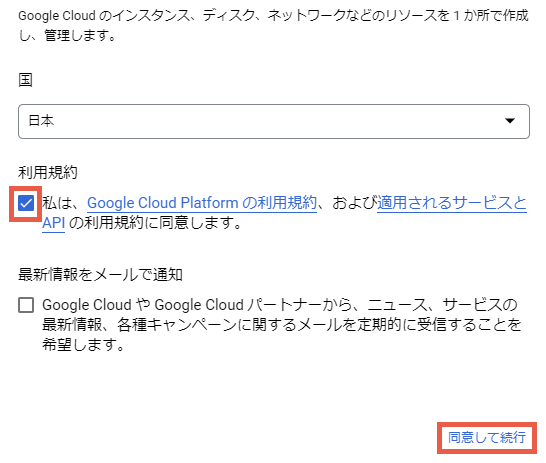Screen dimensions: 546x463
Task: Select the 日本 text inside country box
Action: pyautogui.click(x=41, y=121)
